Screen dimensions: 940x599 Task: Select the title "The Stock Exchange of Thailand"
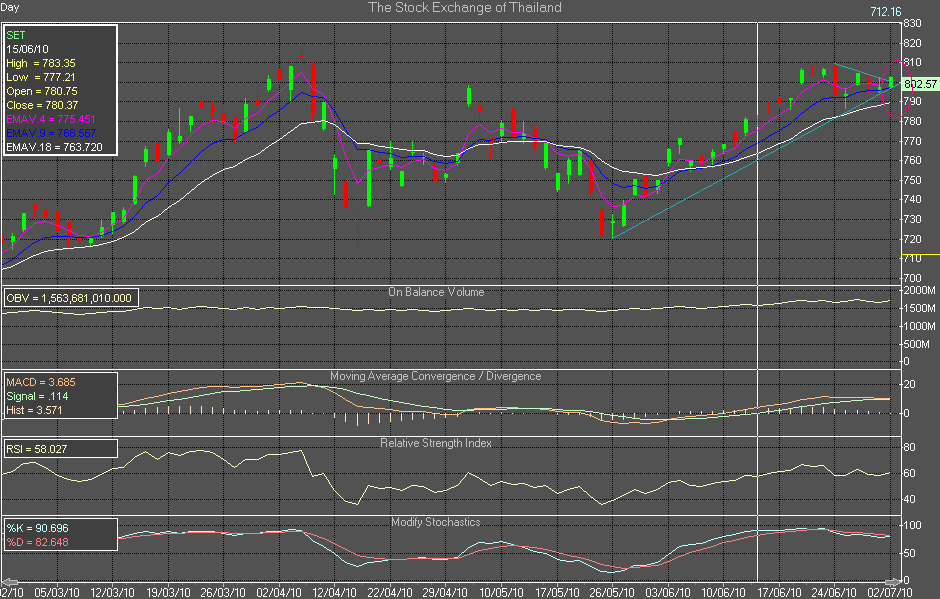tap(465, 8)
